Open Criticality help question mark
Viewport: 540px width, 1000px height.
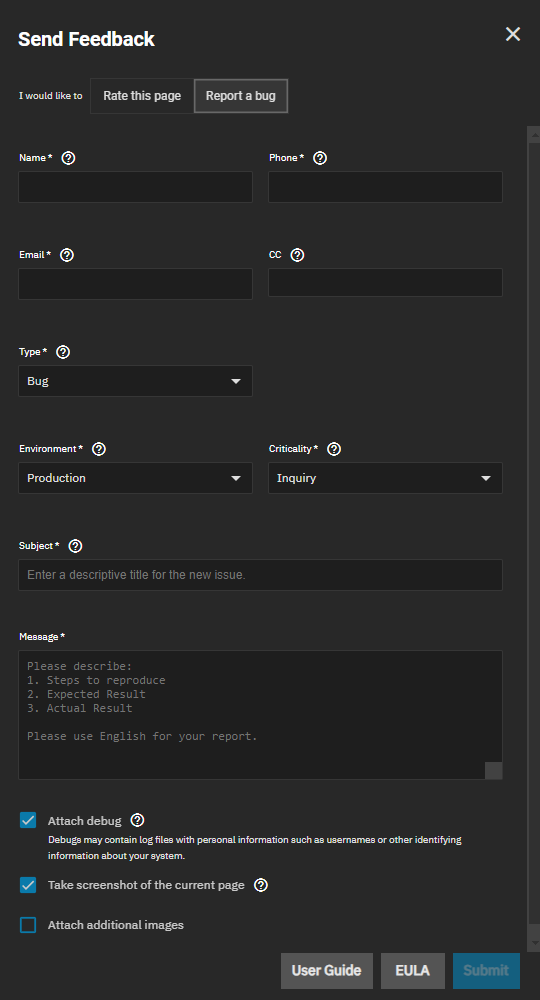coord(334,449)
